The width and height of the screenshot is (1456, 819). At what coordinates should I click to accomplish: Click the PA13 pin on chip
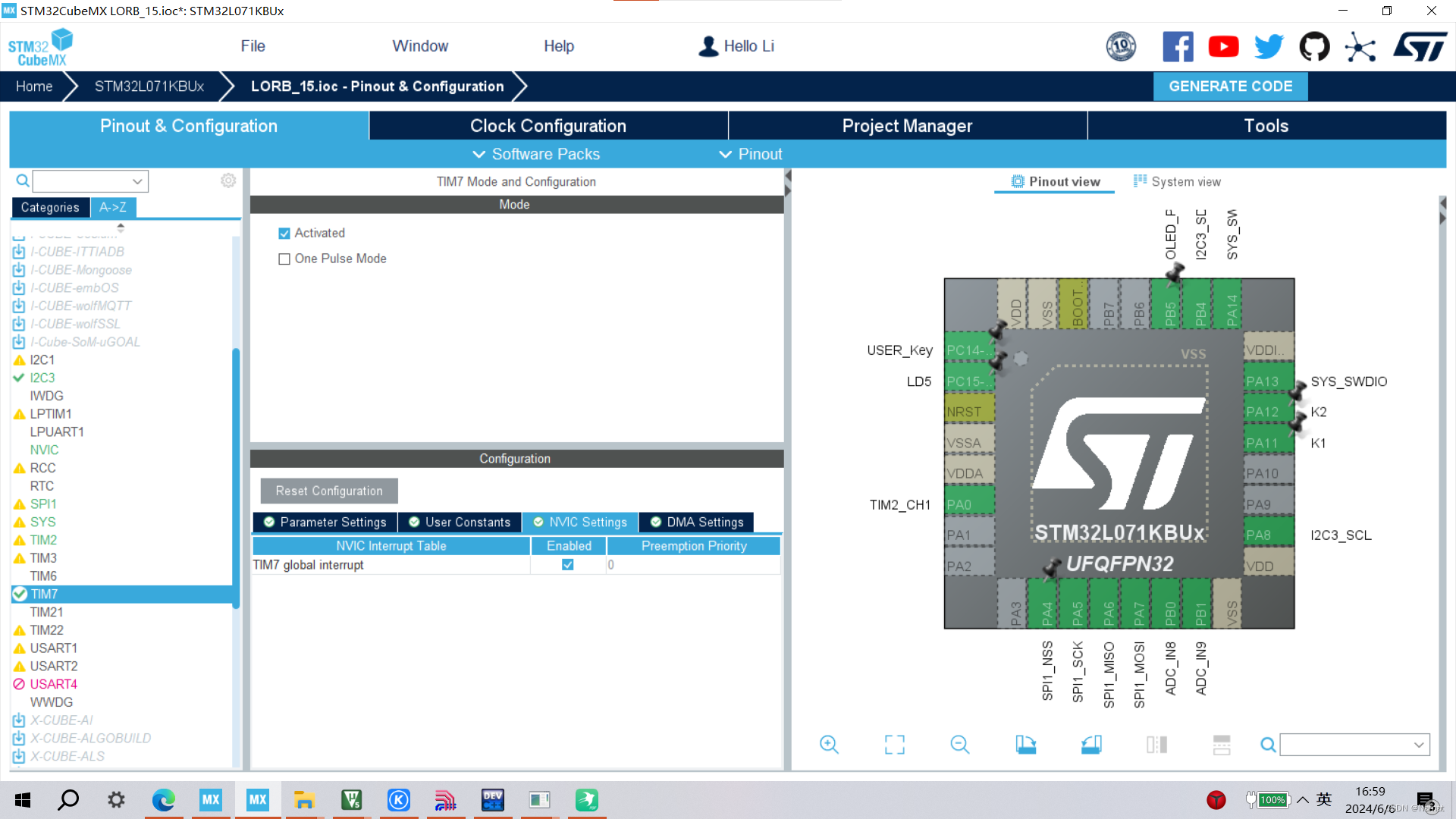tap(1268, 381)
